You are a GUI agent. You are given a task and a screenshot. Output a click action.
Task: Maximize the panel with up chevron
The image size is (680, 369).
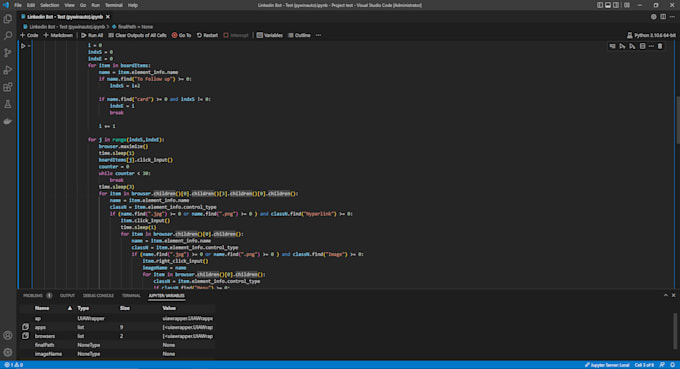click(x=666, y=295)
